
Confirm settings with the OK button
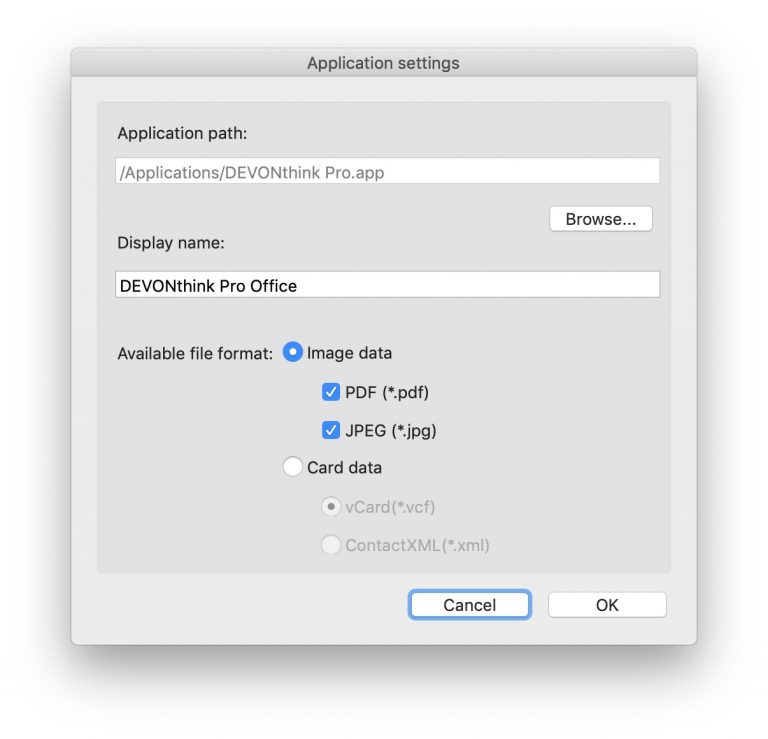coord(607,605)
